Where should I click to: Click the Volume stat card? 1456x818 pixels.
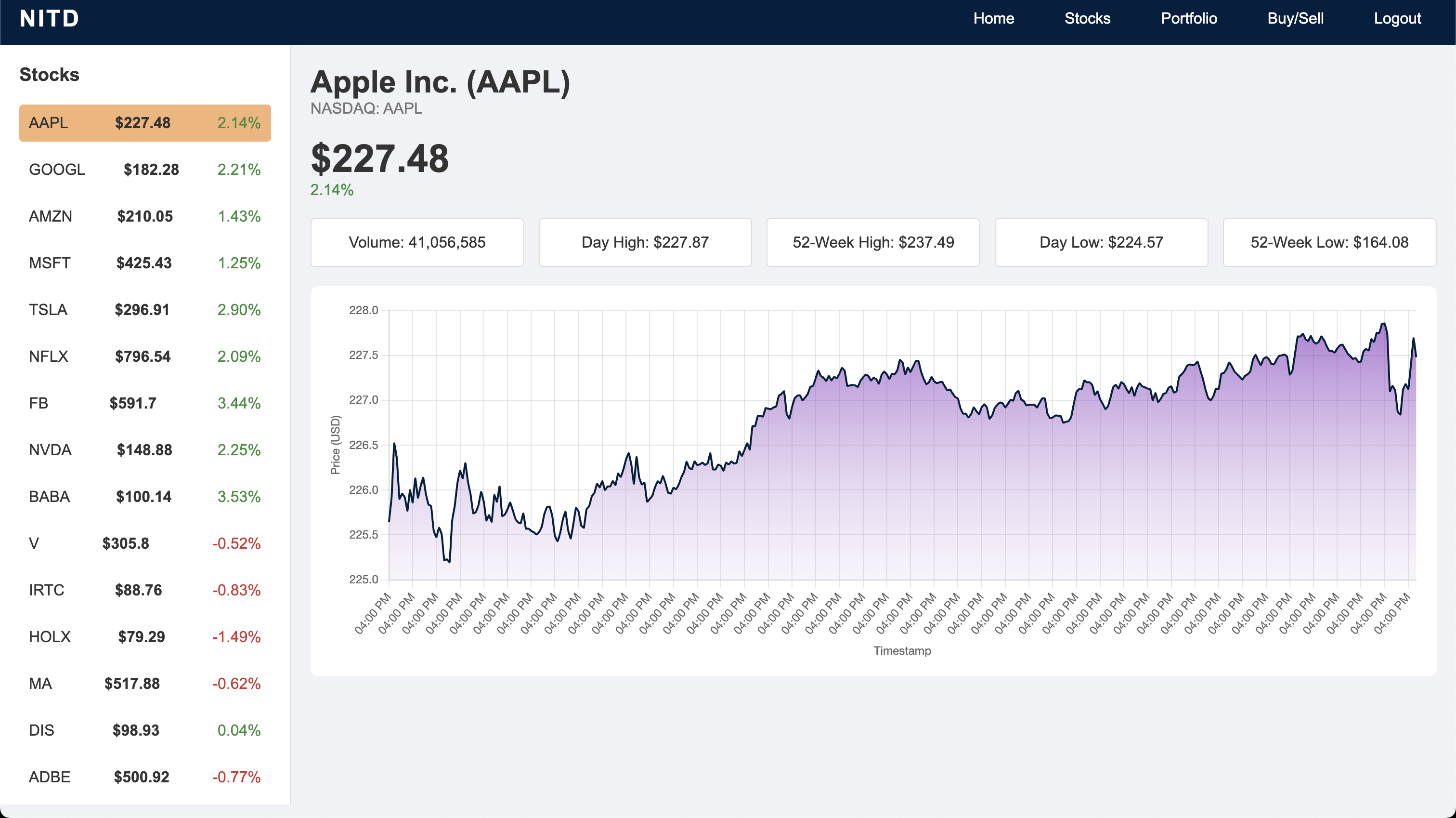pos(417,243)
